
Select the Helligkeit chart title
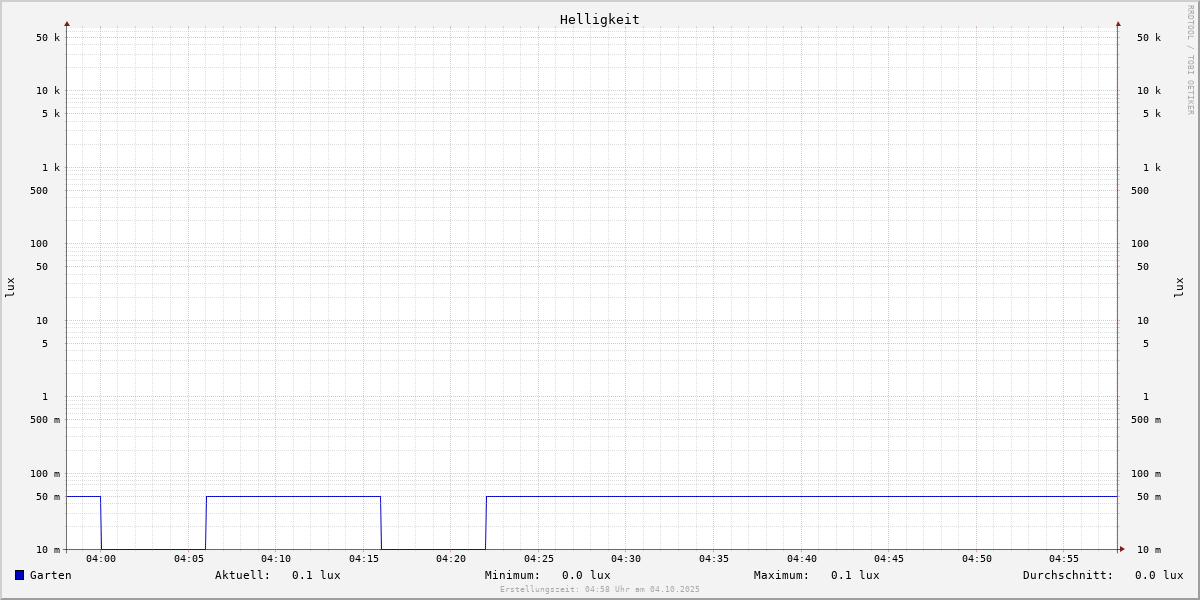[x=599, y=19]
